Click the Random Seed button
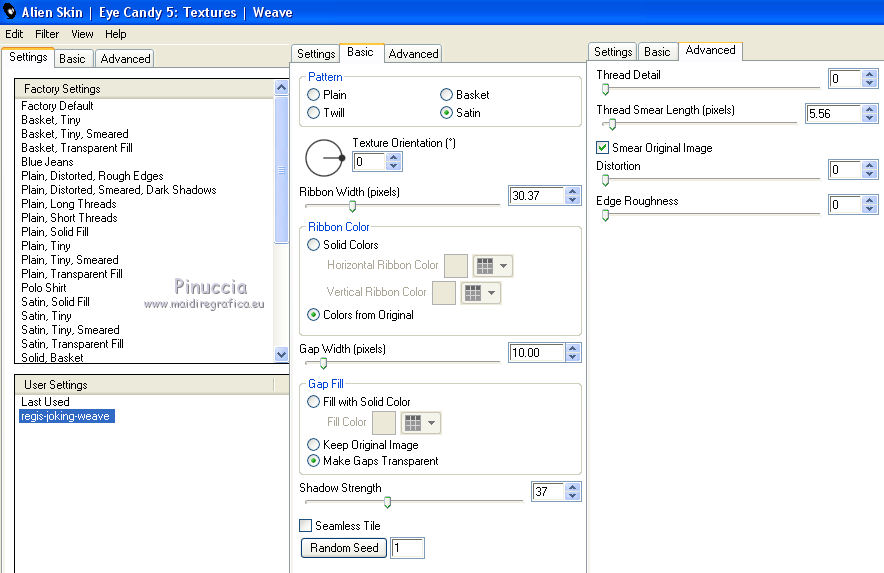The image size is (884, 573). pos(344,548)
